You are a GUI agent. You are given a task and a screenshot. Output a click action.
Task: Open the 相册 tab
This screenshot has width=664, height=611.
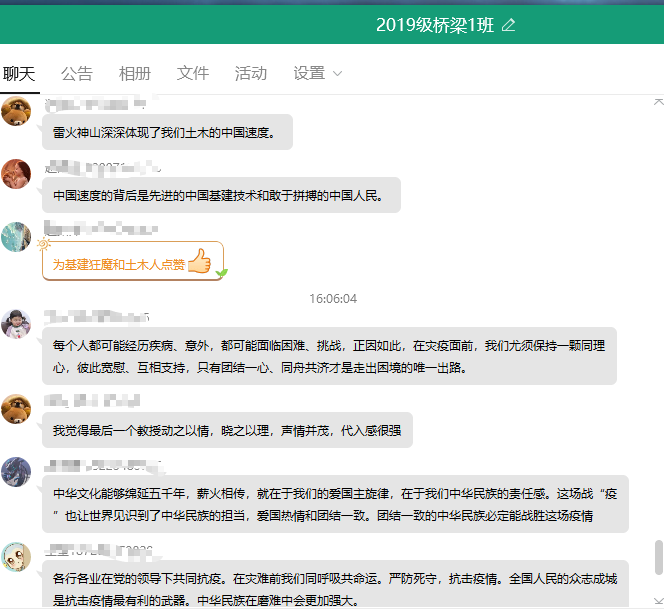pyautogui.click(x=135, y=73)
